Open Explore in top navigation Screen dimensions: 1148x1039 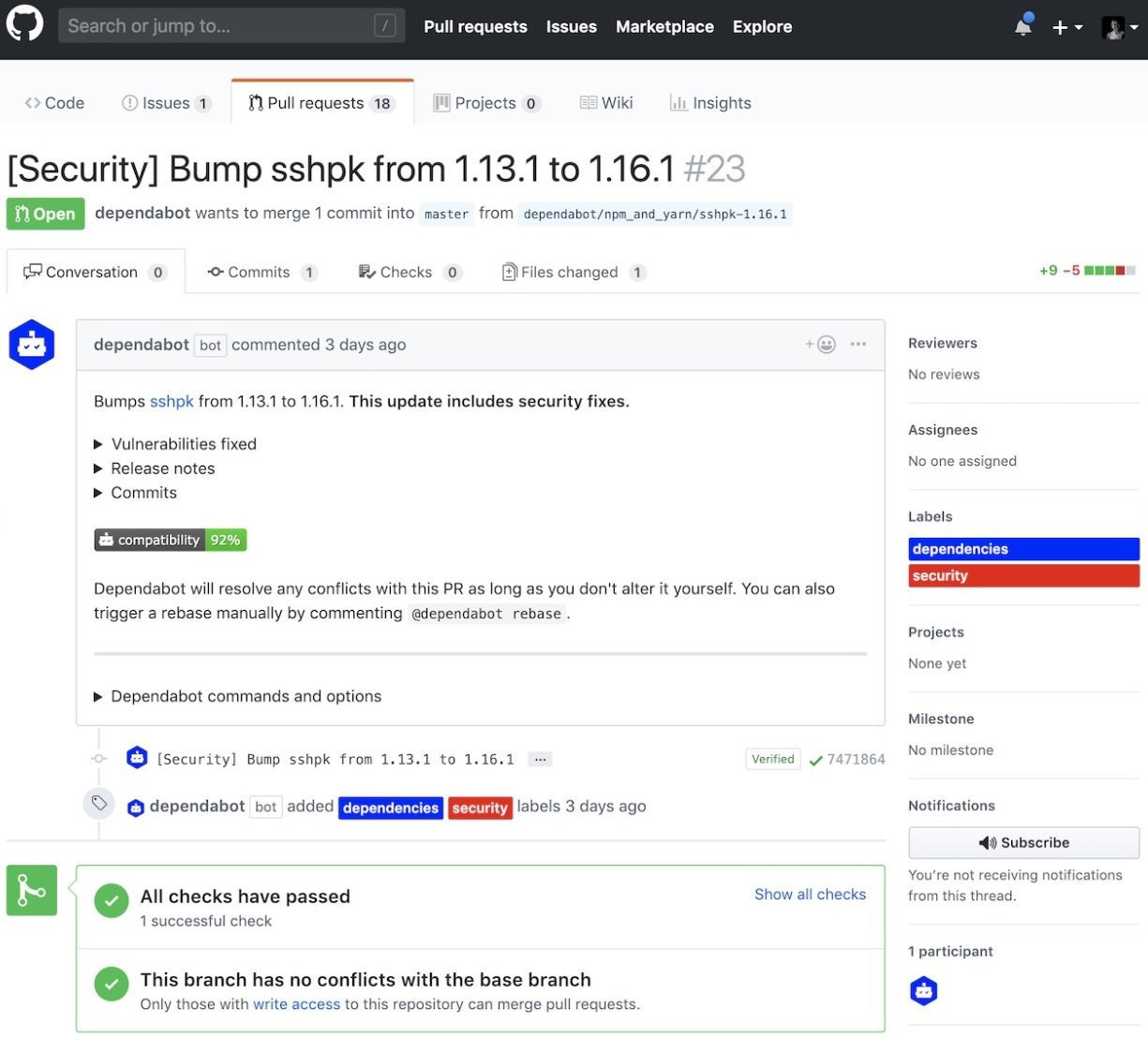762,27
